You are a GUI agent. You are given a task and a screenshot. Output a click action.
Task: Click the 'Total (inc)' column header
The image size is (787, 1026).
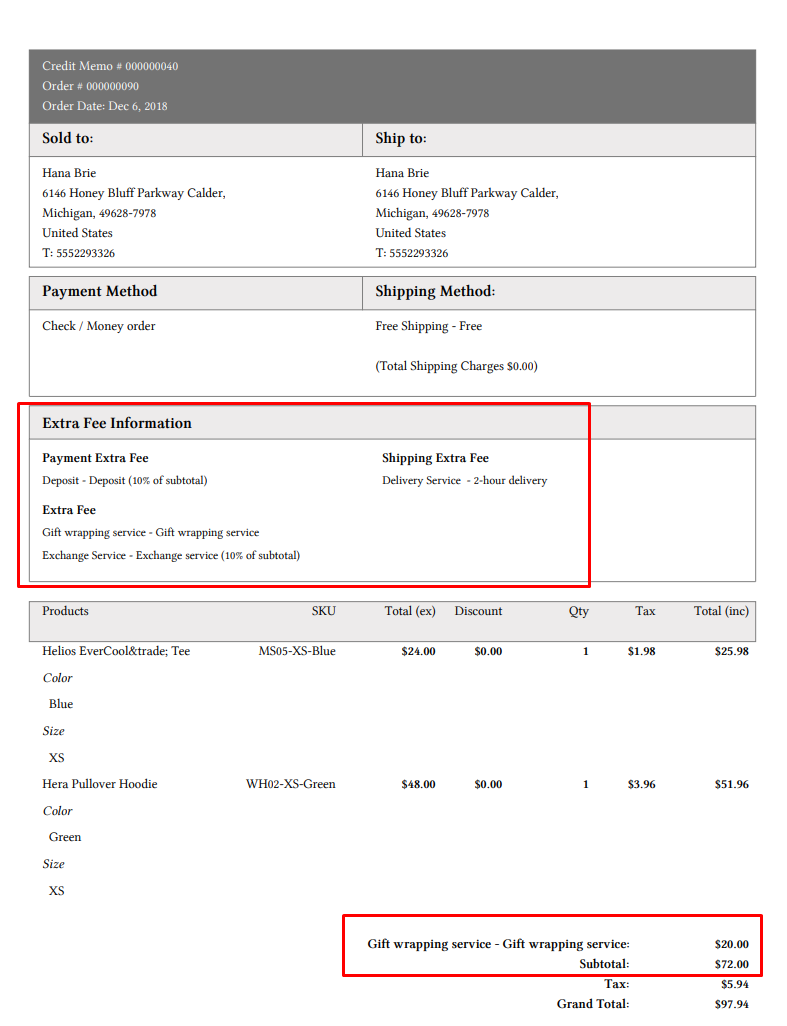coord(721,611)
